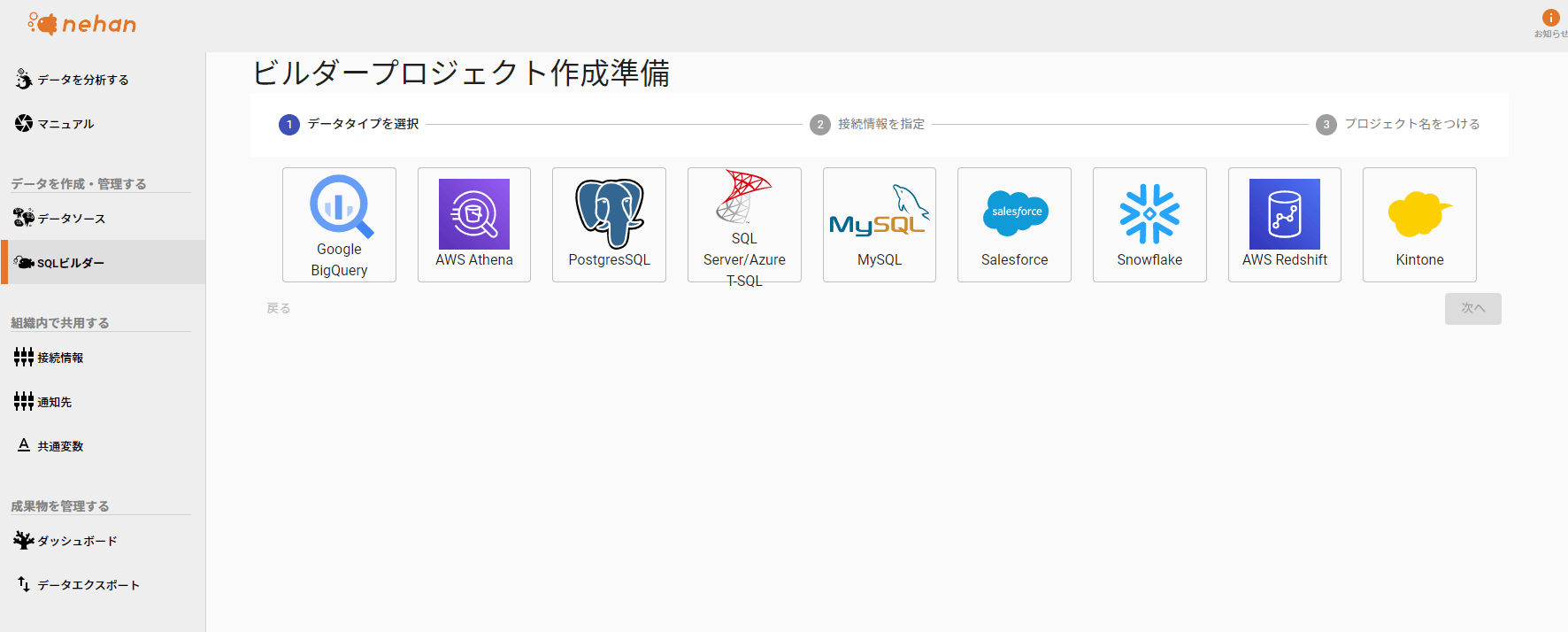Select the MySQL dolphin logo
The width and height of the screenshot is (1568, 632).
(880, 212)
